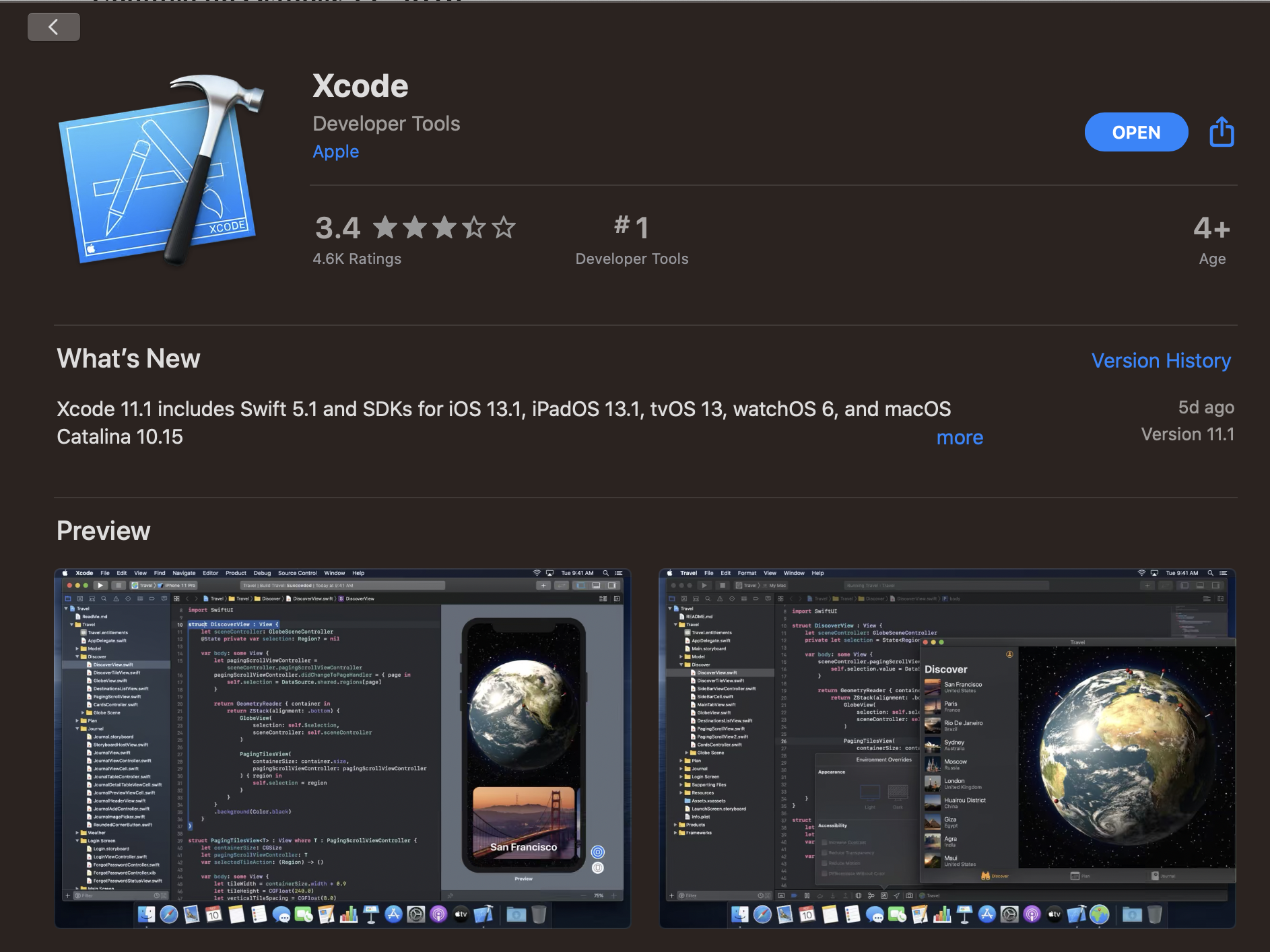Open Xcode with the OPEN button
Image resolution: width=1270 pixels, height=952 pixels.
click(1136, 132)
